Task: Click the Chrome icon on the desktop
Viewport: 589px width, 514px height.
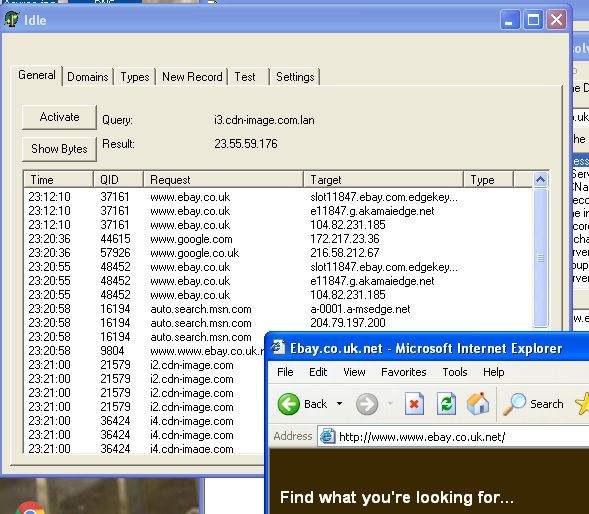Action: pos(31,508)
